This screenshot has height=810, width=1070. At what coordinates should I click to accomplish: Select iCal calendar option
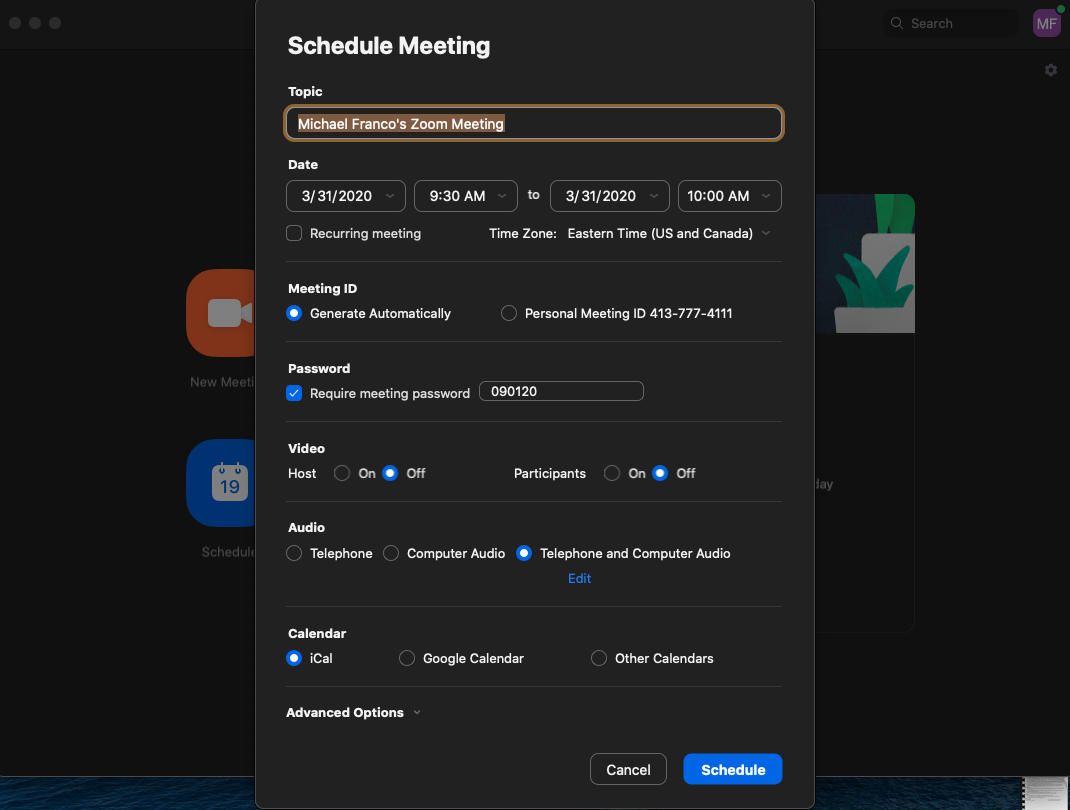[294, 659]
